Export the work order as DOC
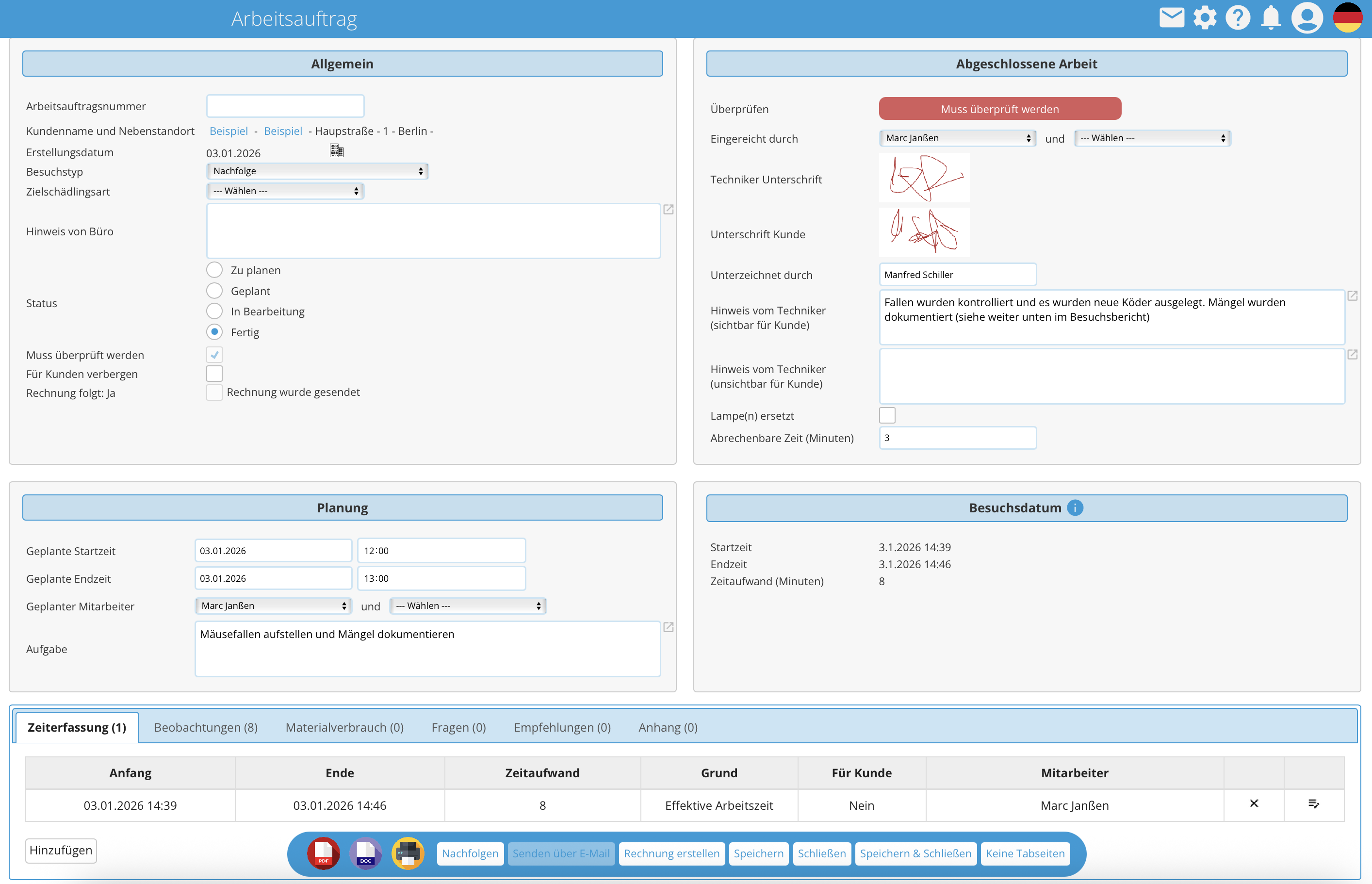Viewport: 1372px width, 884px height. tap(365, 853)
